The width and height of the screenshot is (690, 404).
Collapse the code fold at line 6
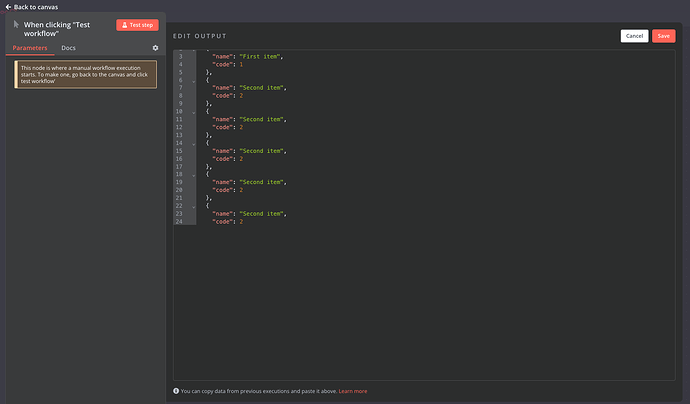[x=193, y=81]
